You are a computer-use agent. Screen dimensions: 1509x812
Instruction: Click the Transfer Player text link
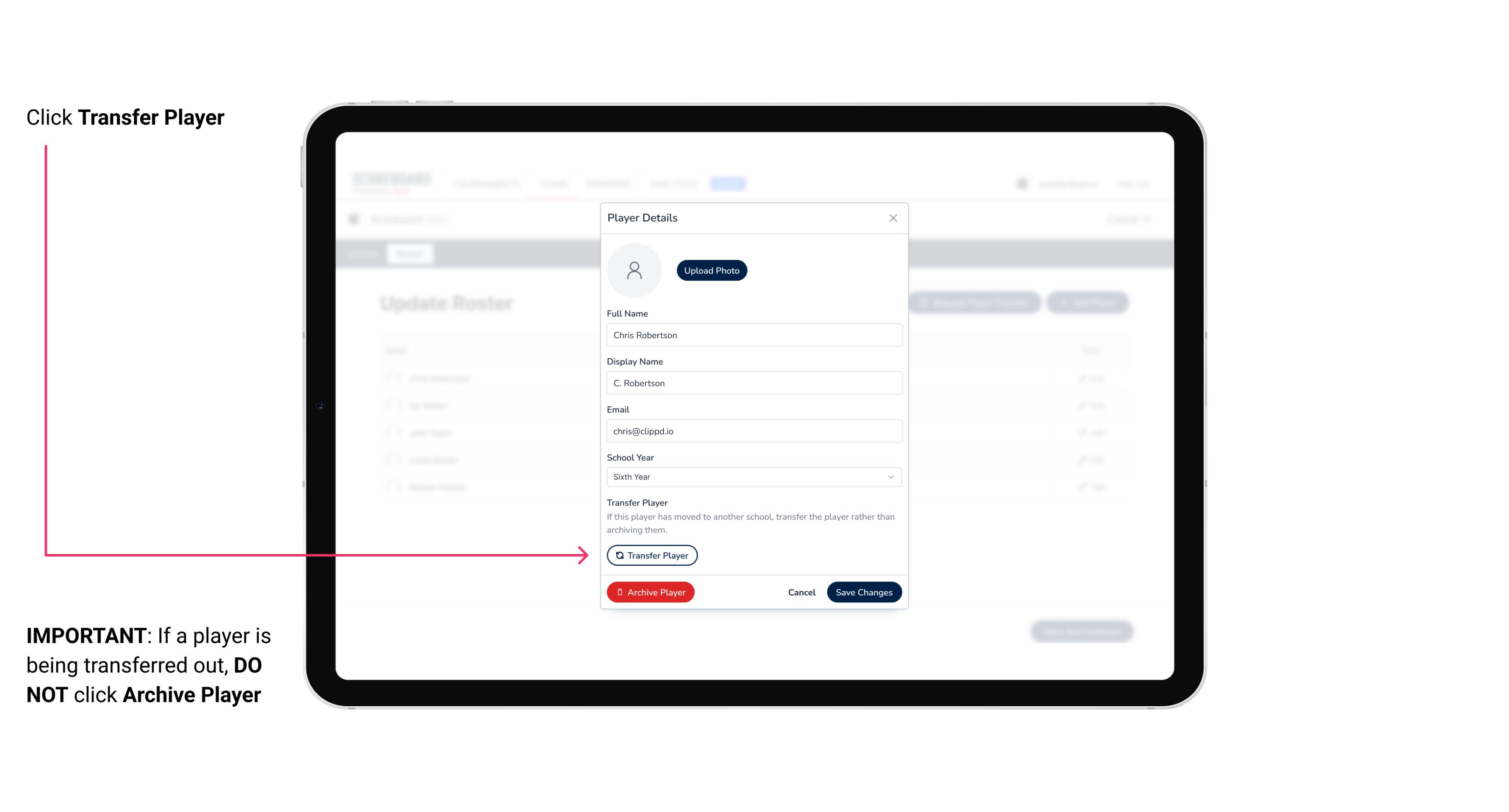(x=652, y=554)
